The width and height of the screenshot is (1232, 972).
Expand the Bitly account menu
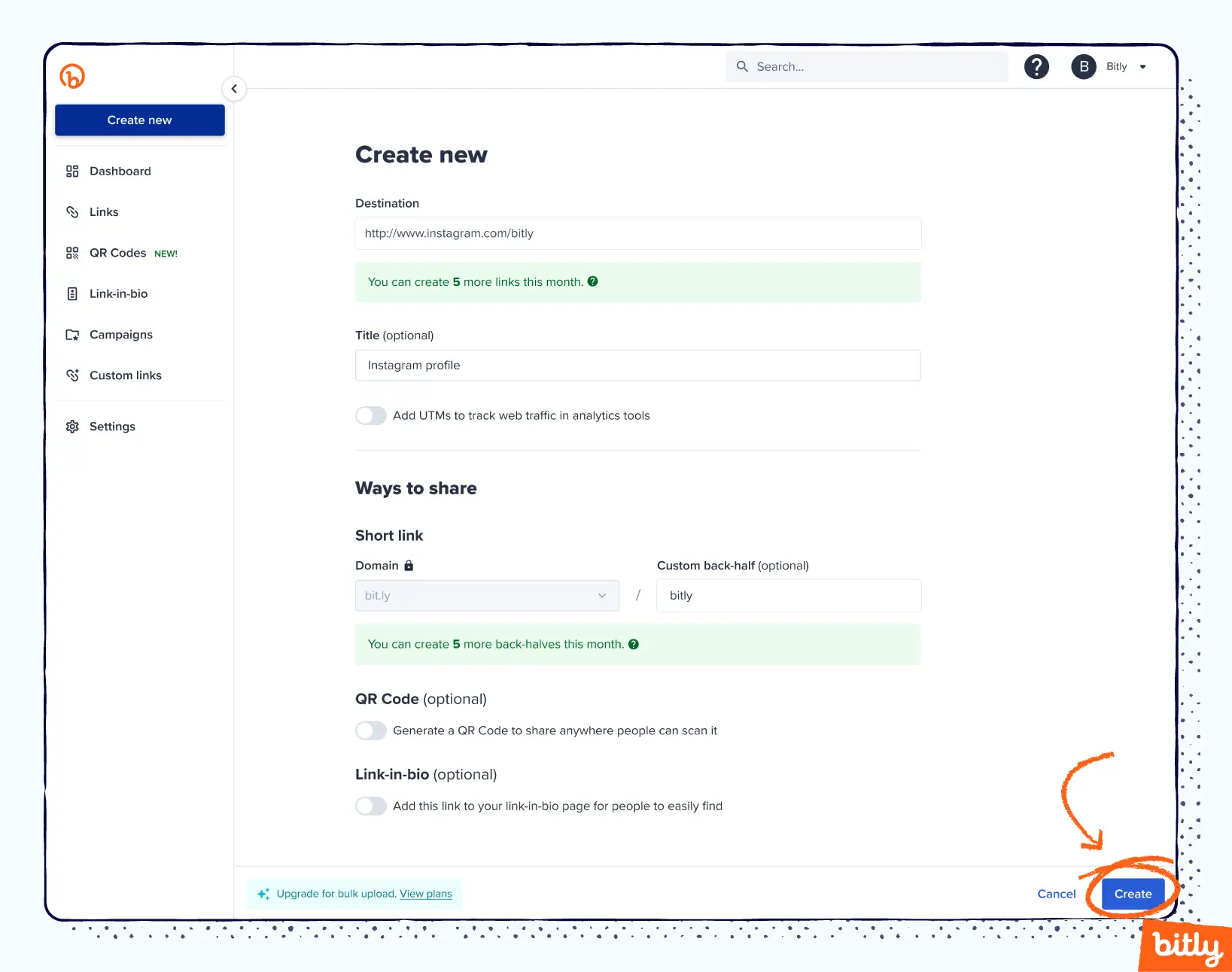1142,66
